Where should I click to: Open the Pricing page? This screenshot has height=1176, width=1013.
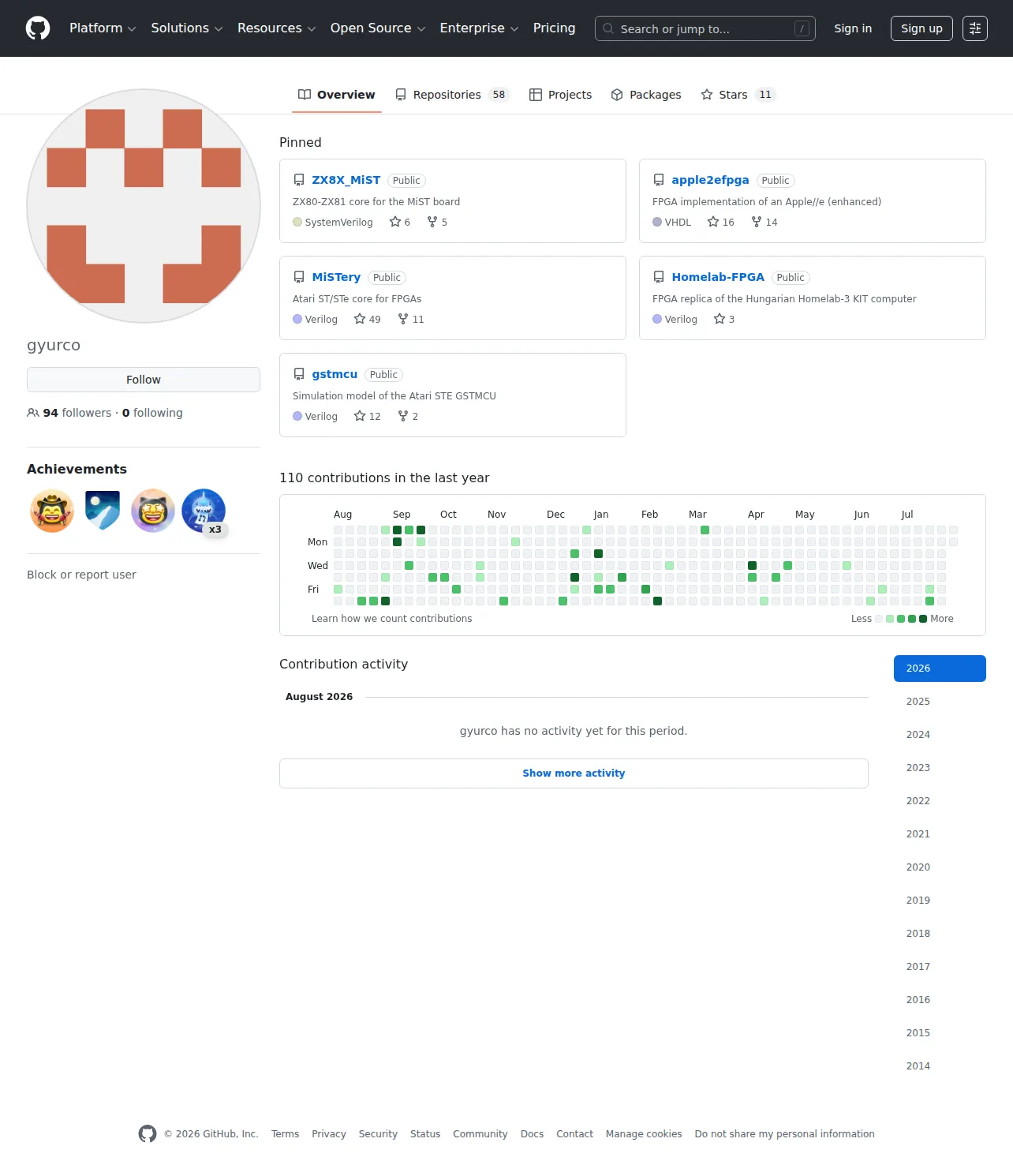(x=554, y=28)
